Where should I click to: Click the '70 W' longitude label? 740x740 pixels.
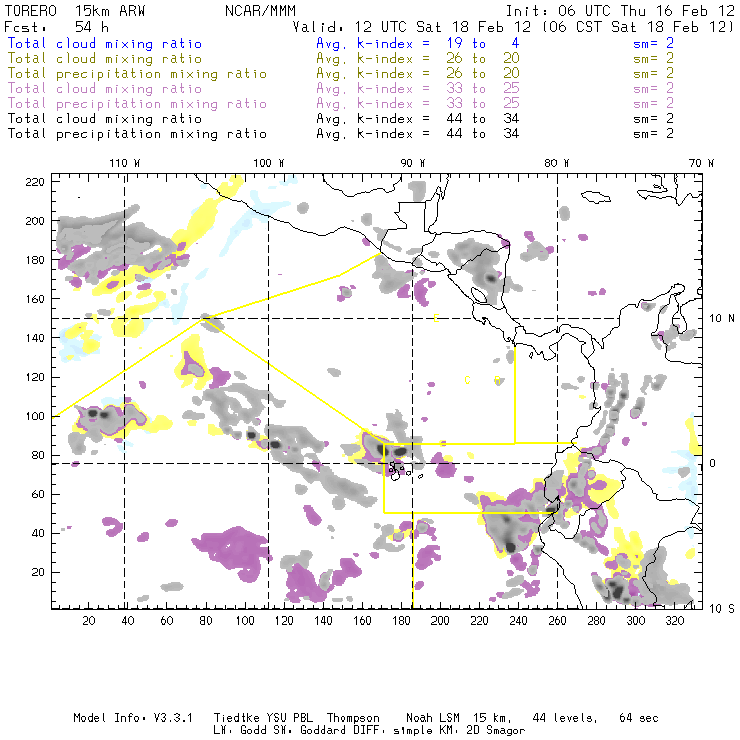pyautogui.click(x=701, y=163)
